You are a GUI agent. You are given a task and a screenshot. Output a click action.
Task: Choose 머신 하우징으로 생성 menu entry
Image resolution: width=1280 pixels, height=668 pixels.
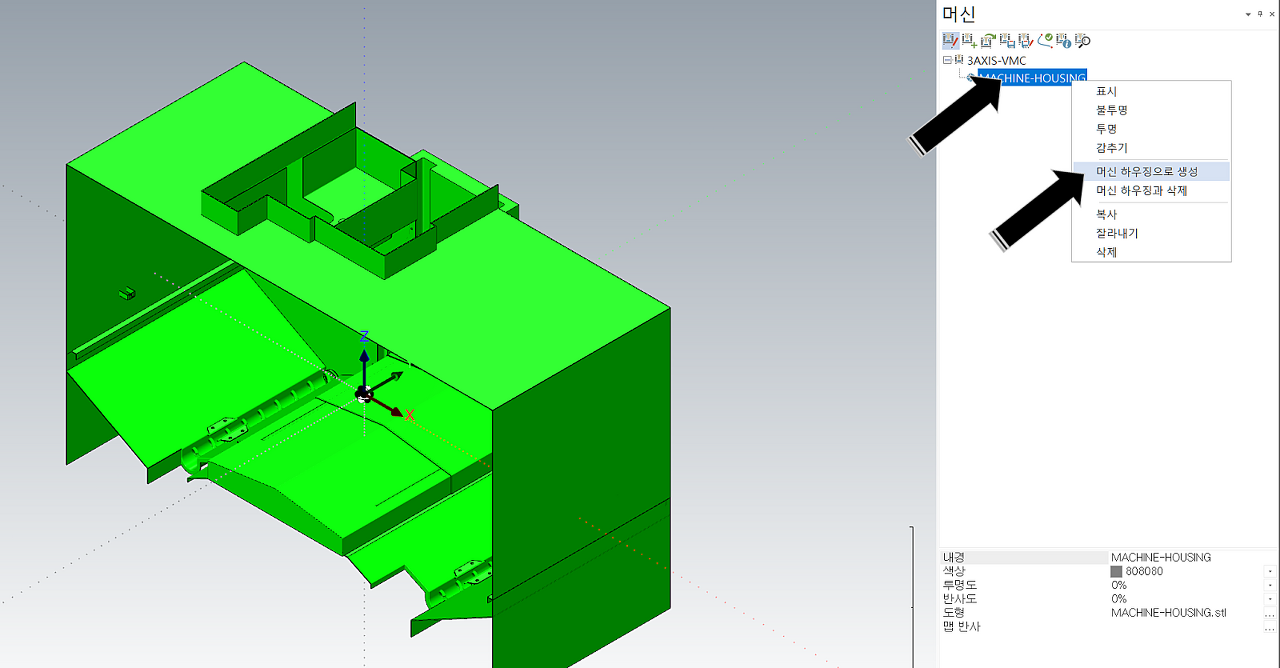[x=1150, y=172]
